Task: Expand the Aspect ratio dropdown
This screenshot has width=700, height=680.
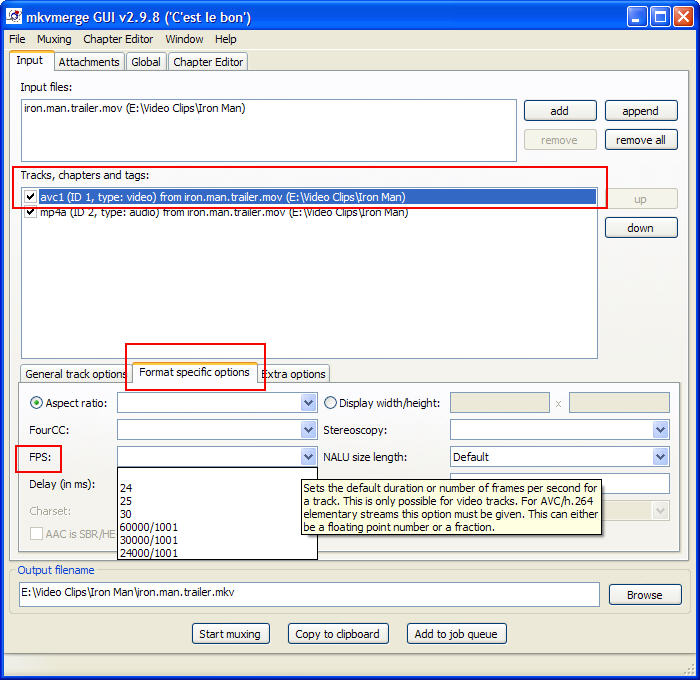Action: [x=308, y=403]
